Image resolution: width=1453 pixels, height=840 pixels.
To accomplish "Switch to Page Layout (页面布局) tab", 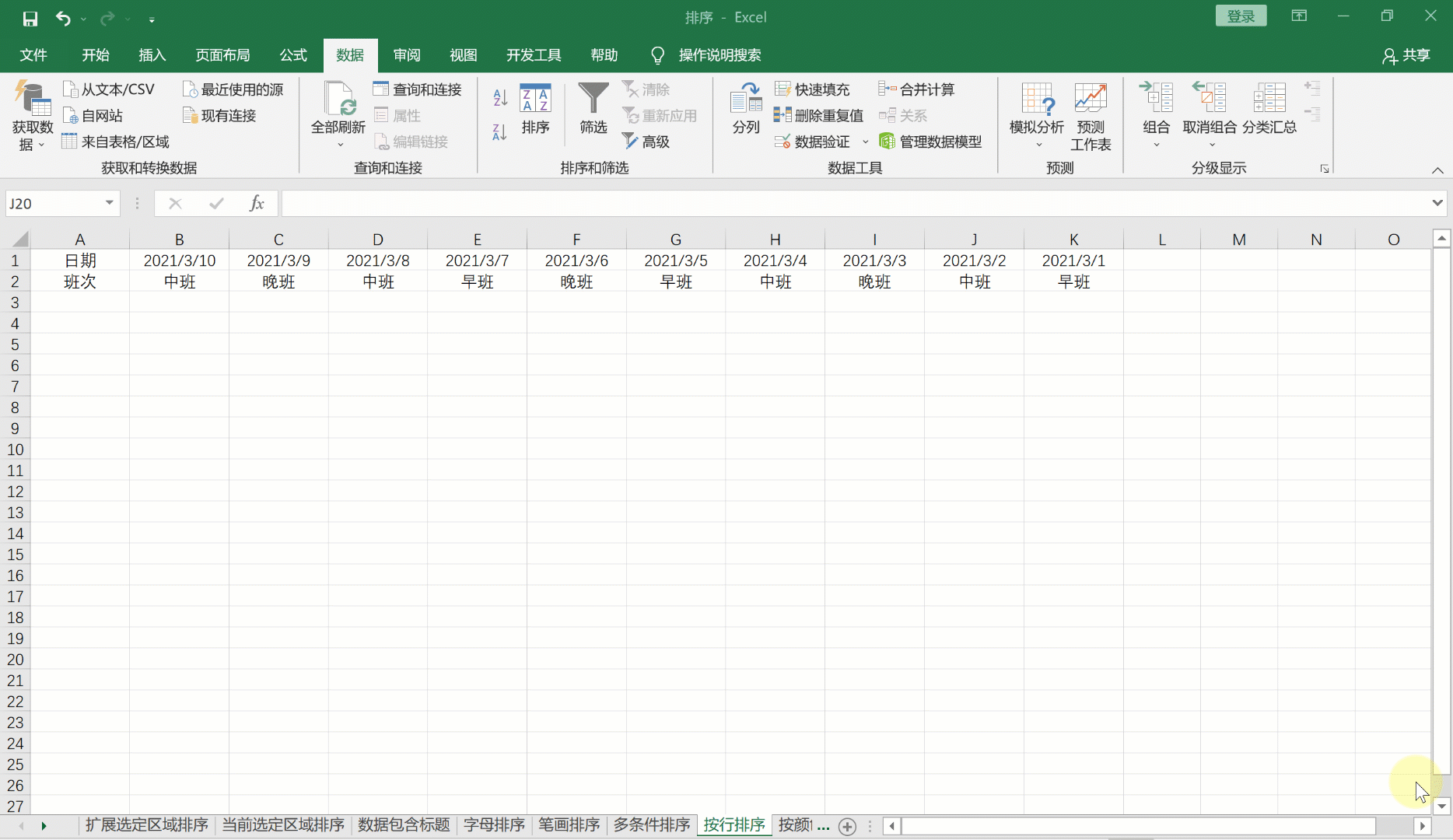I will pos(222,55).
